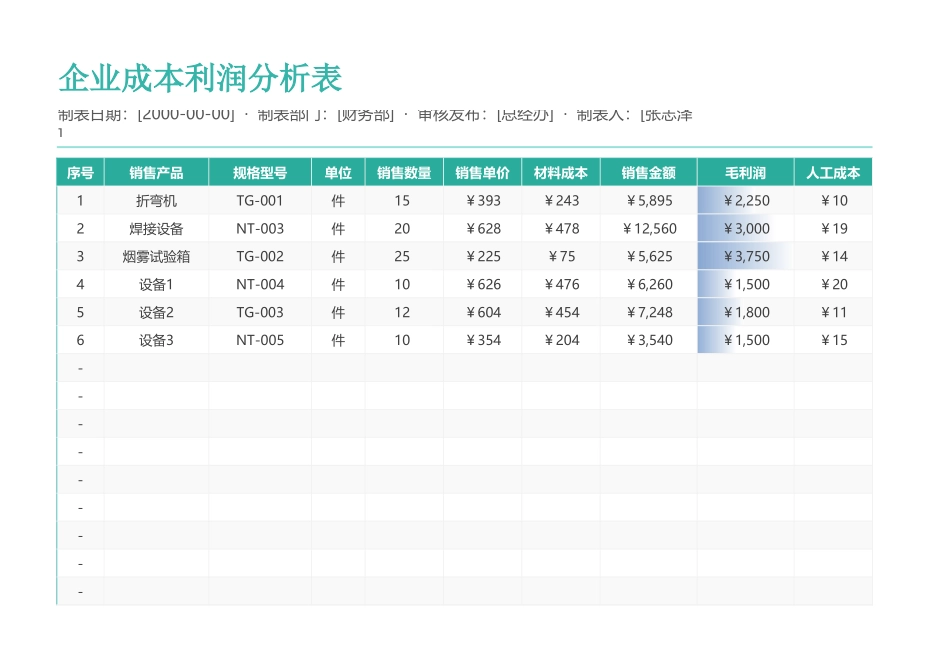Select the model cell TG-001
Screen dimensions: 950x672
click(x=260, y=200)
